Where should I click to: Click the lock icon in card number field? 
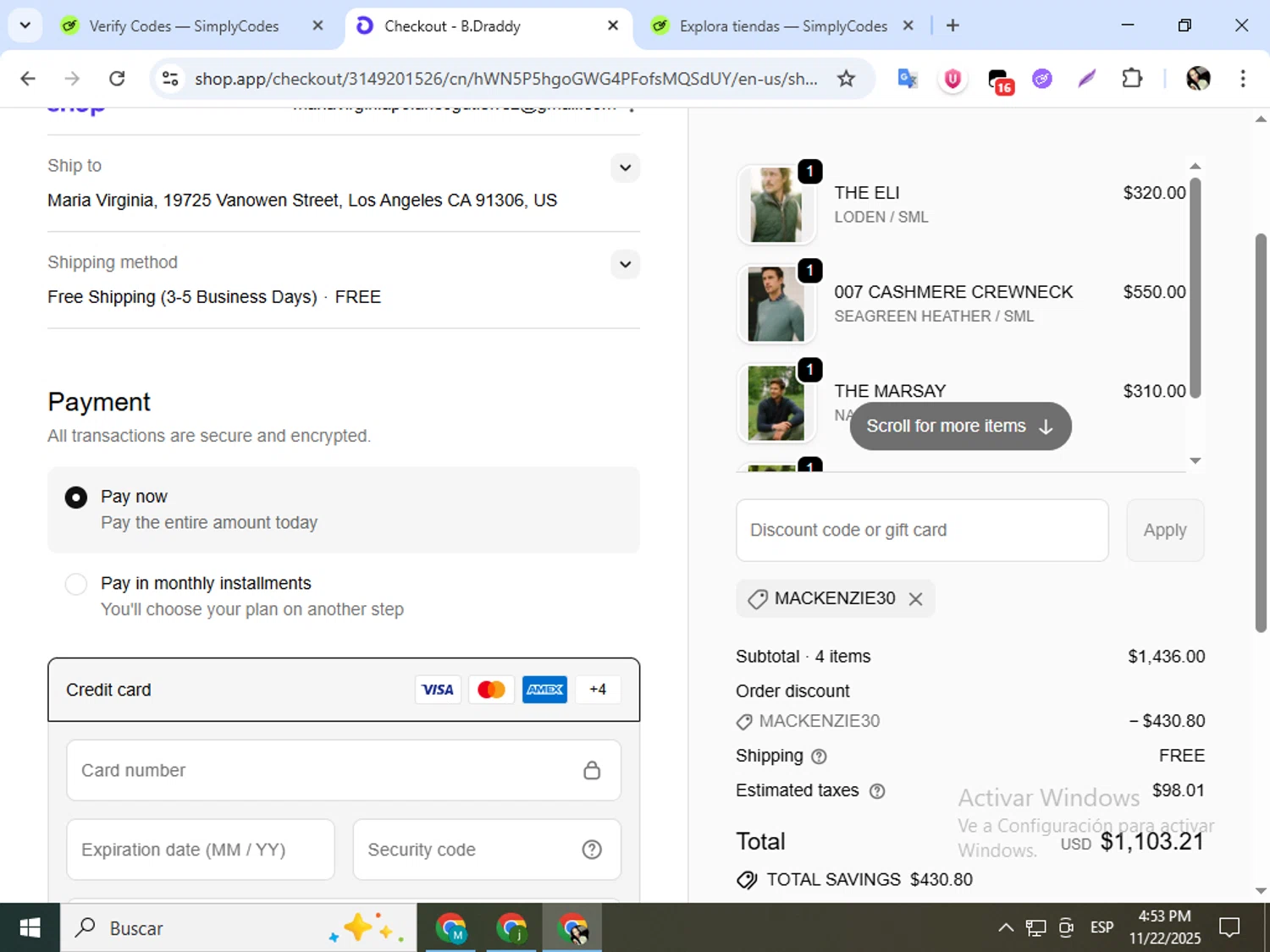click(x=592, y=770)
